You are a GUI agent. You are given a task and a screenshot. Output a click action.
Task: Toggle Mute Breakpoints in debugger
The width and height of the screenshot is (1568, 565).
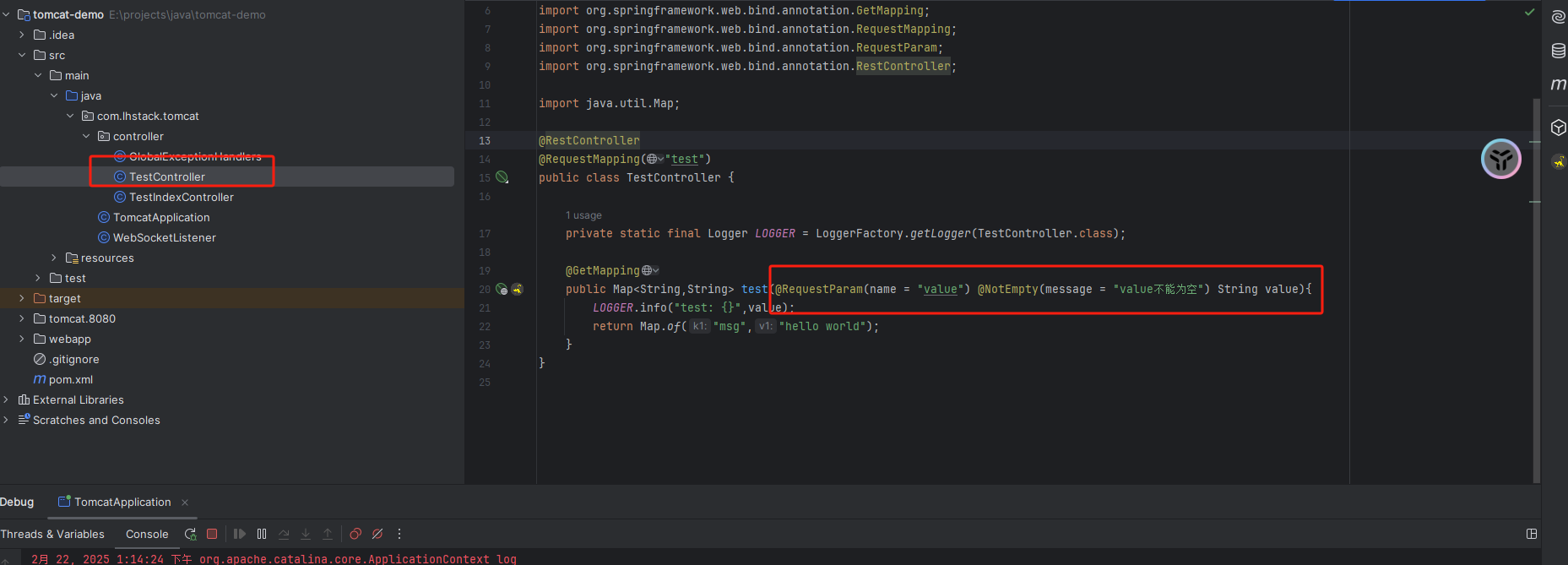(377, 534)
